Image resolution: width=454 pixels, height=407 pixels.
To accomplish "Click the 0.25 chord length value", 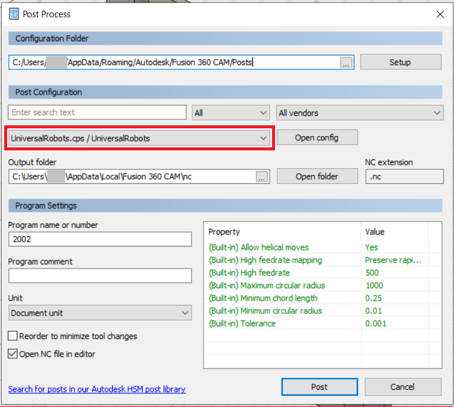I will click(x=374, y=298).
